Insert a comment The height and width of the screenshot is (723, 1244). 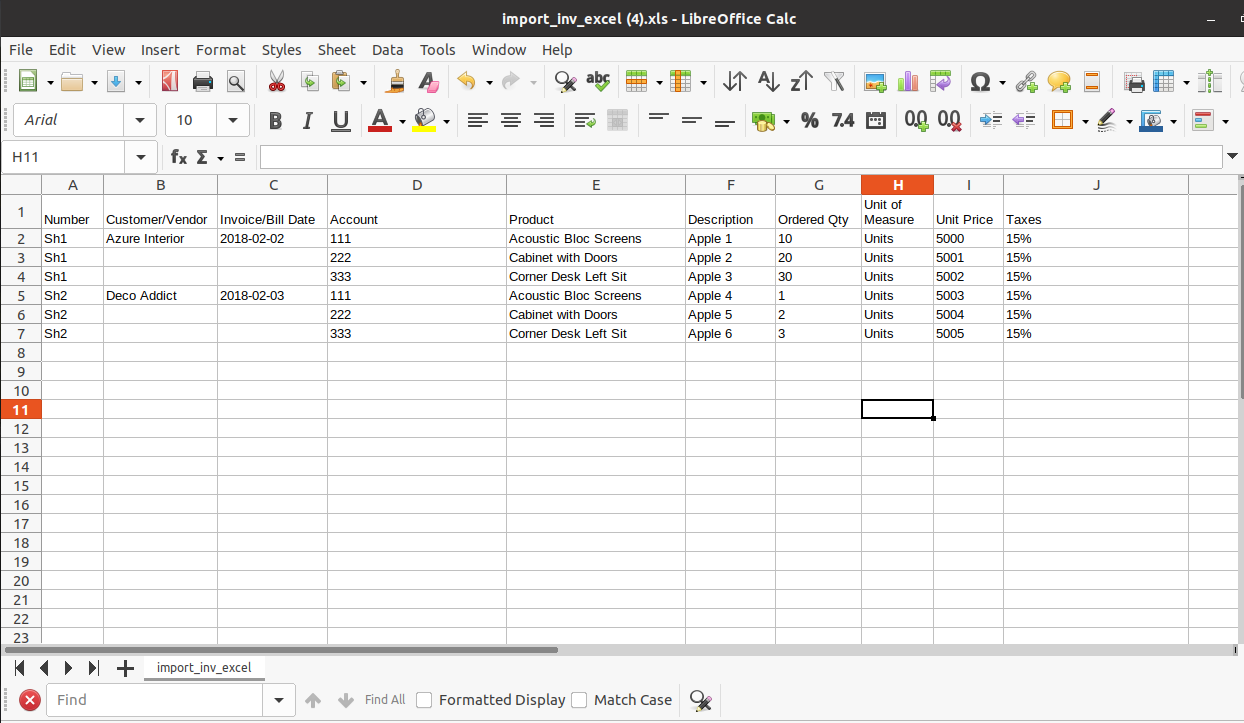[1059, 82]
